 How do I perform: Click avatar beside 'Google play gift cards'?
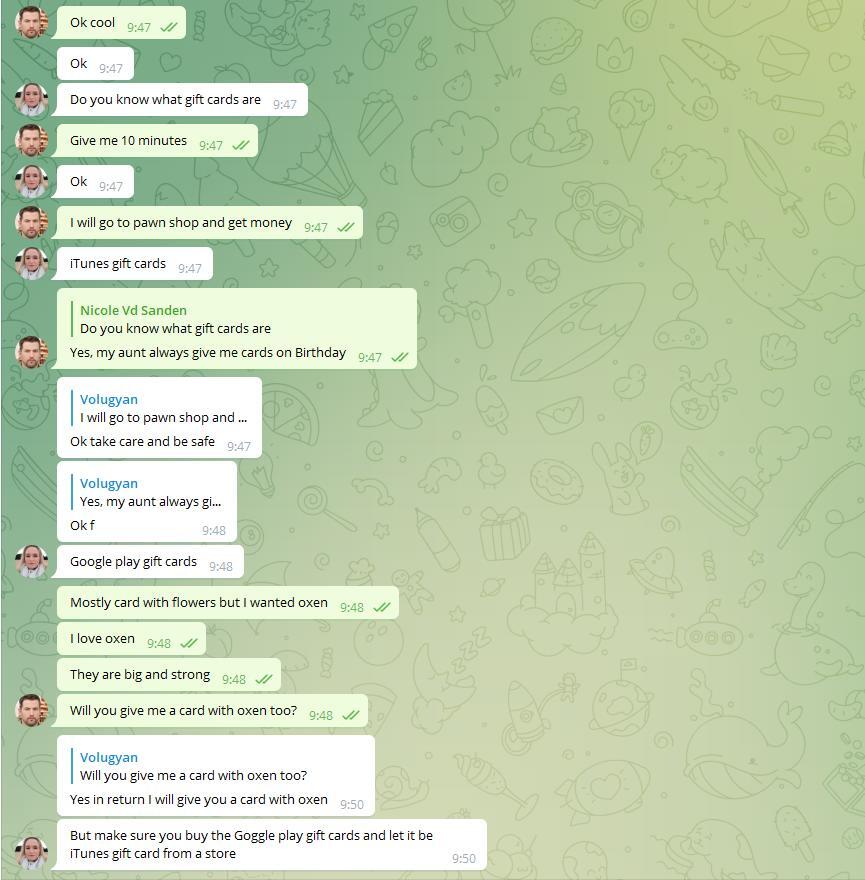coord(31,561)
